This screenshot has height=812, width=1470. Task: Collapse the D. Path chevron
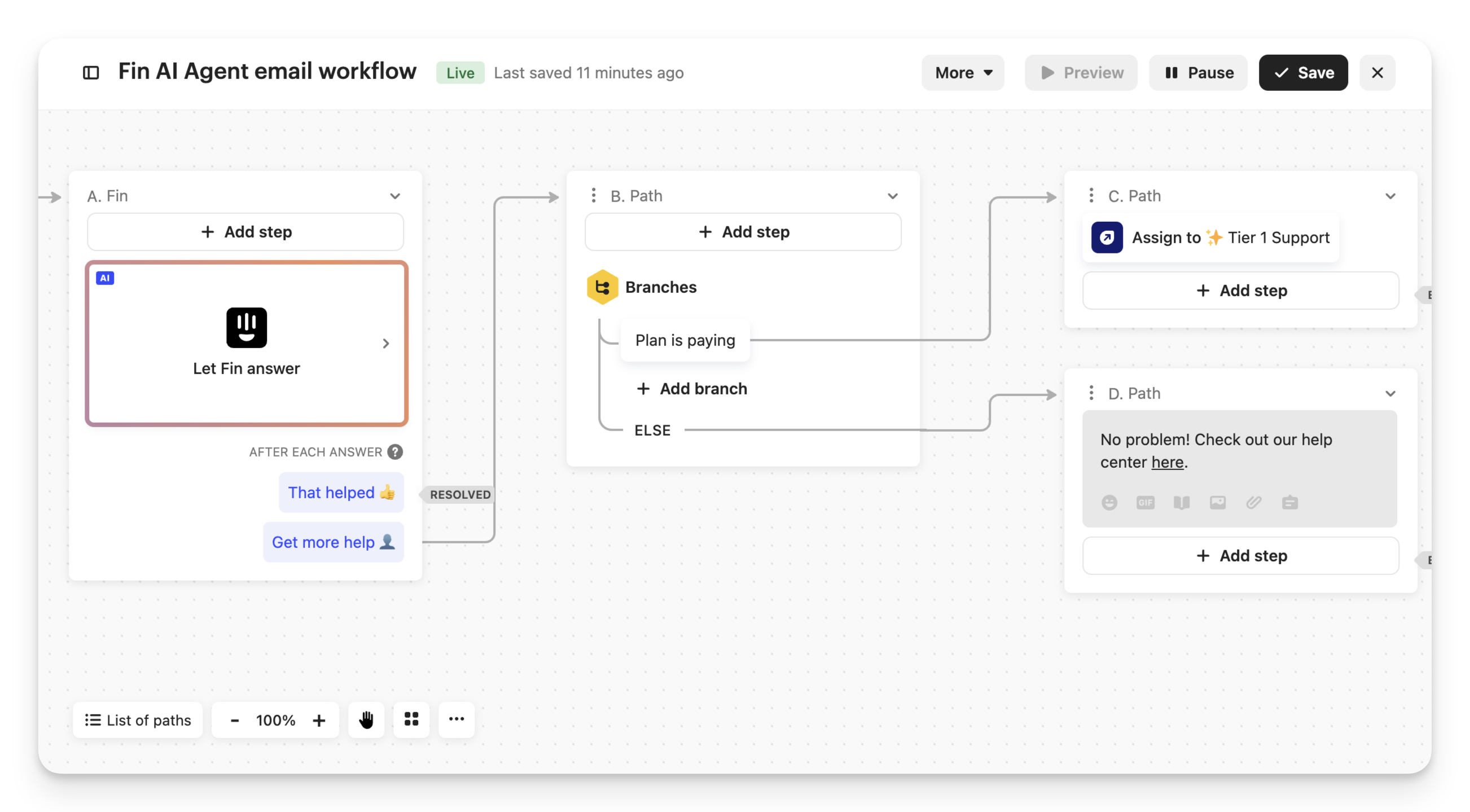tap(1390, 393)
